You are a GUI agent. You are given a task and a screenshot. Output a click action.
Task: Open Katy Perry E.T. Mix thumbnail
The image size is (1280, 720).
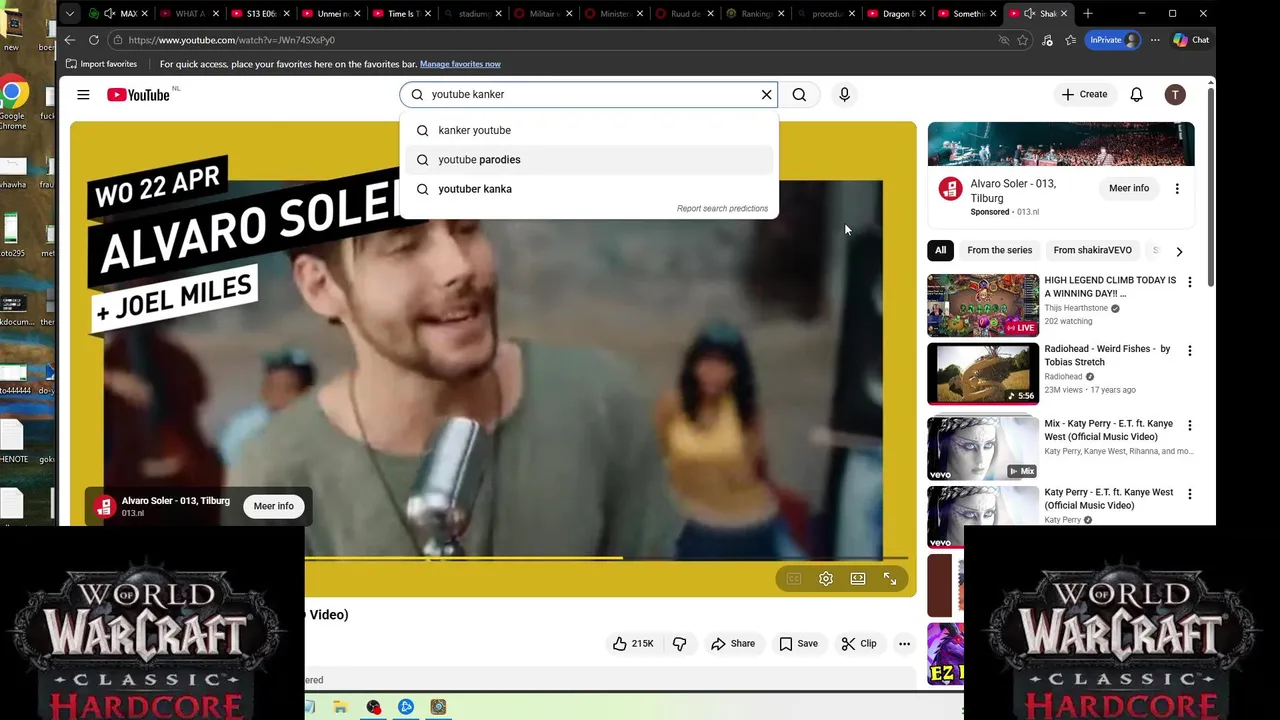(x=983, y=448)
